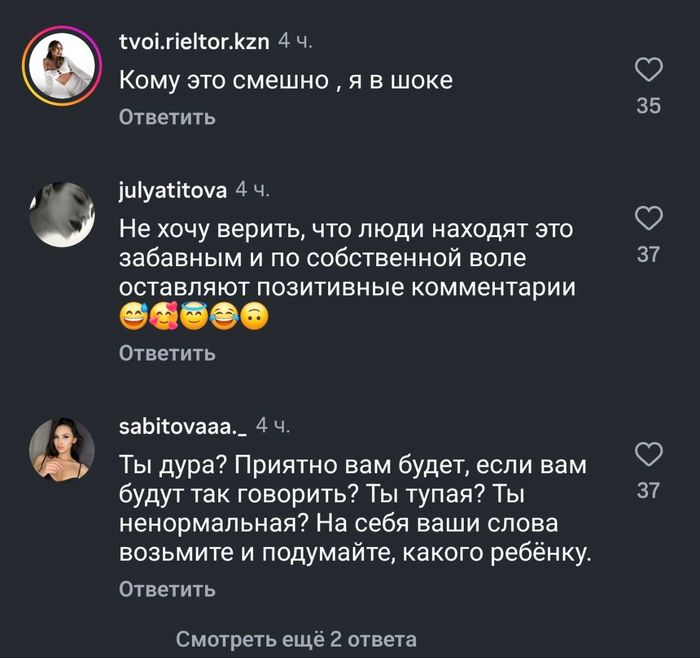Heart the comment by sabitovaaa._
The image size is (700, 658).
pos(649,455)
